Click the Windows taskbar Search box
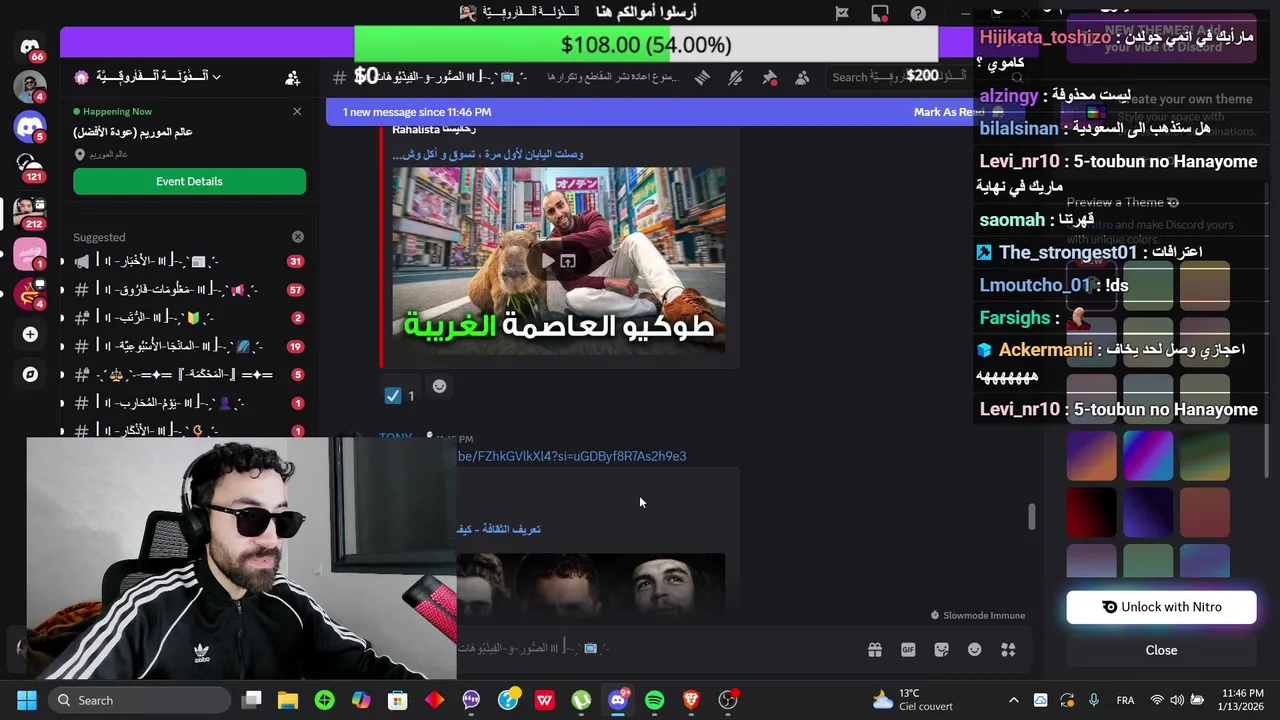Image resolution: width=1280 pixels, height=720 pixels. pos(138,700)
